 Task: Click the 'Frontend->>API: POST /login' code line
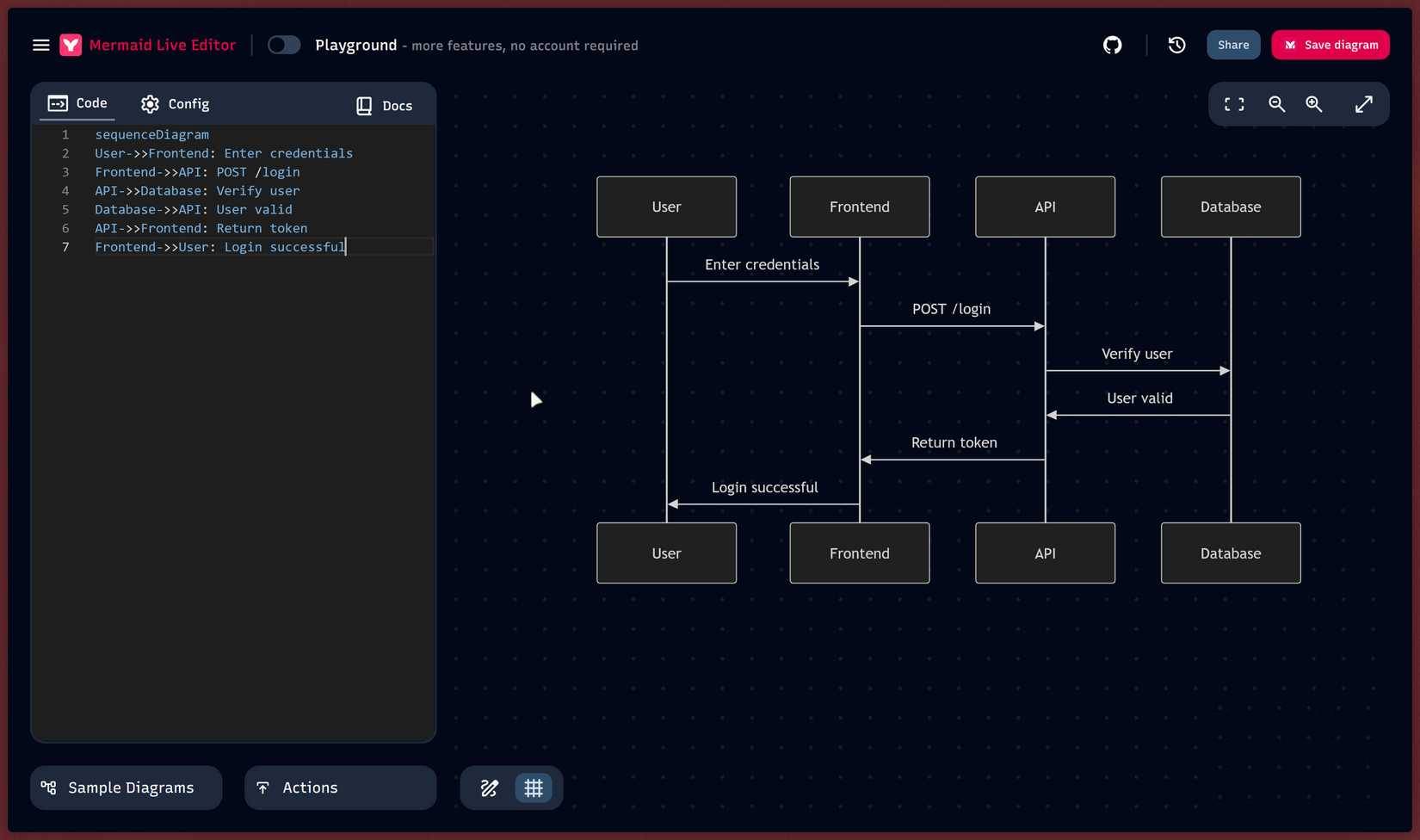[x=197, y=172]
